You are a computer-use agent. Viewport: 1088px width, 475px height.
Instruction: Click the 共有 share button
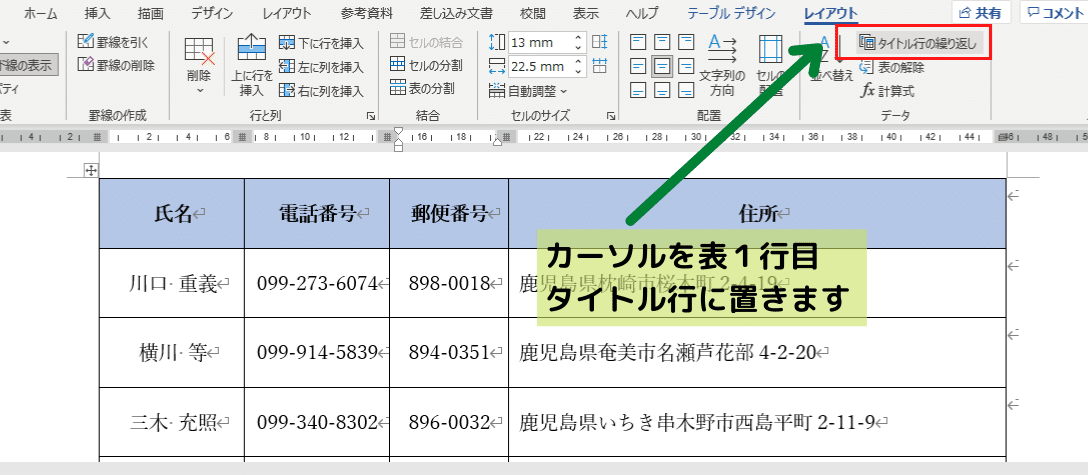(980, 12)
